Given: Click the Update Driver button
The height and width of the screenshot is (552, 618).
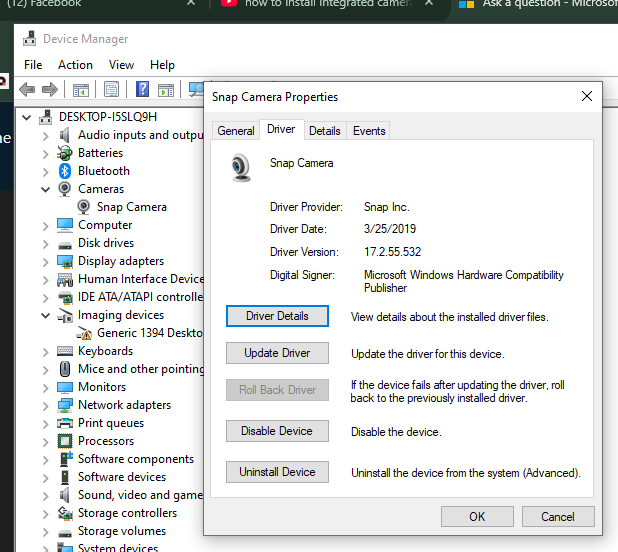Looking at the screenshot, I should (x=277, y=353).
